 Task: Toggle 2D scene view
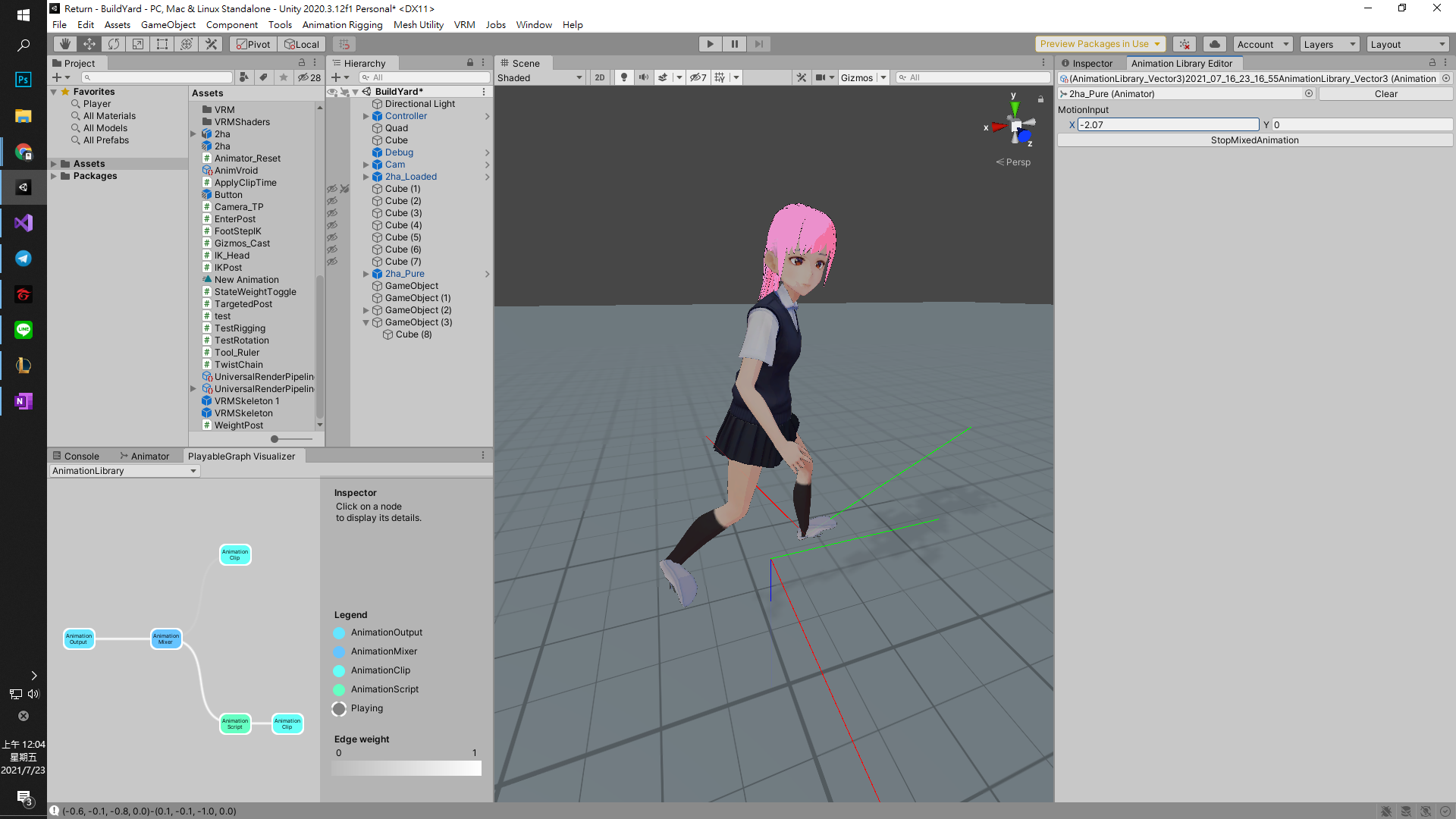(x=600, y=77)
